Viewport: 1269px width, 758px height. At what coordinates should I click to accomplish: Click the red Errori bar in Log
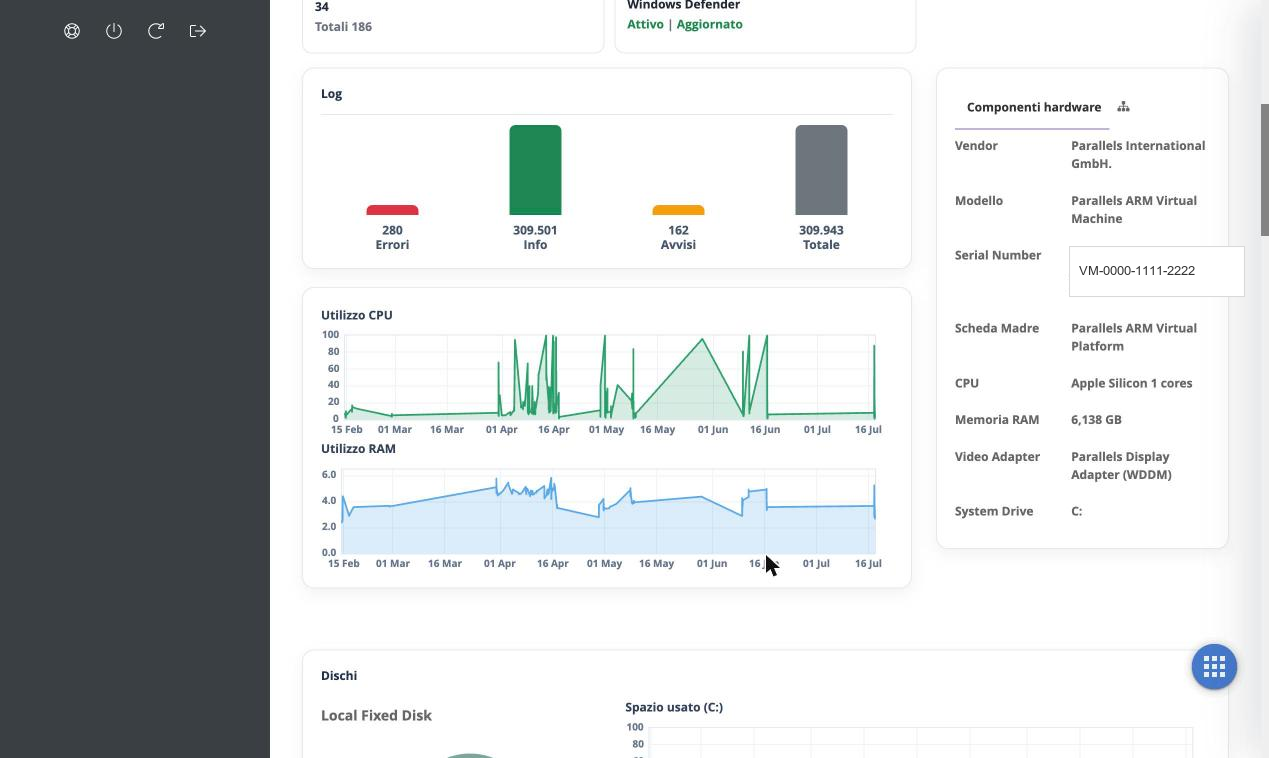pyautogui.click(x=392, y=210)
